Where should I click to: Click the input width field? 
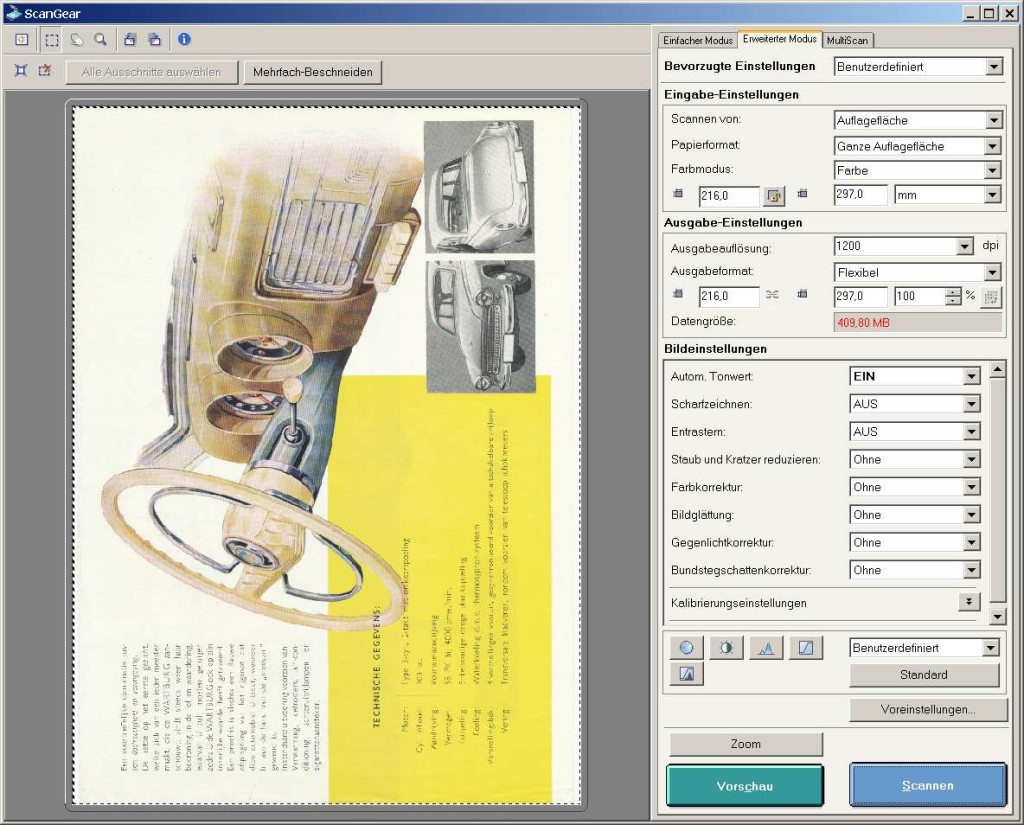[x=729, y=195]
